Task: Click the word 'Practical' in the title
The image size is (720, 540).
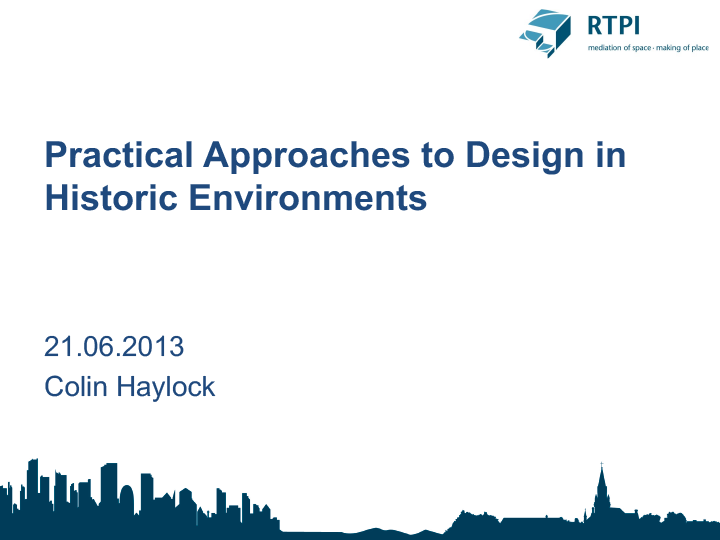Action: pyautogui.click(x=119, y=155)
